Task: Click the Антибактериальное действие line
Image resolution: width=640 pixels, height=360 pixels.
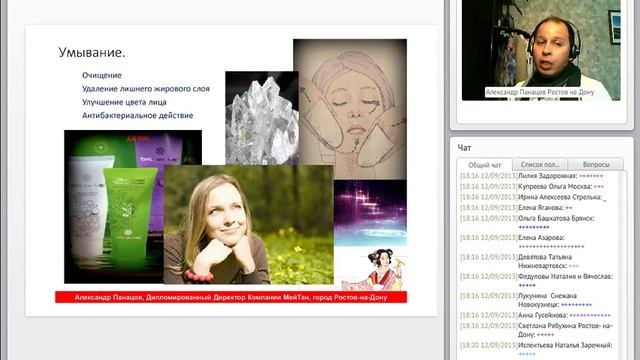Action: [x=138, y=116]
